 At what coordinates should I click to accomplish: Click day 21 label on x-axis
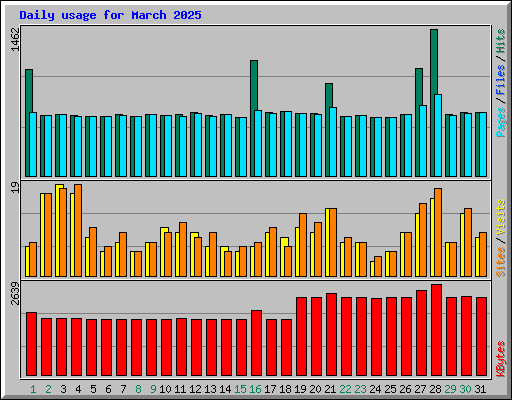(x=330, y=389)
